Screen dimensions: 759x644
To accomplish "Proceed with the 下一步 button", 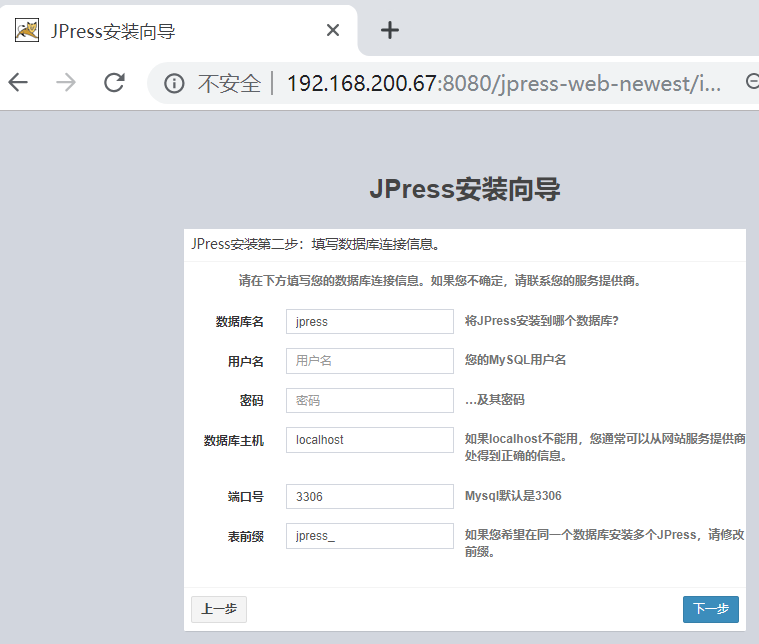I will (711, 609).
